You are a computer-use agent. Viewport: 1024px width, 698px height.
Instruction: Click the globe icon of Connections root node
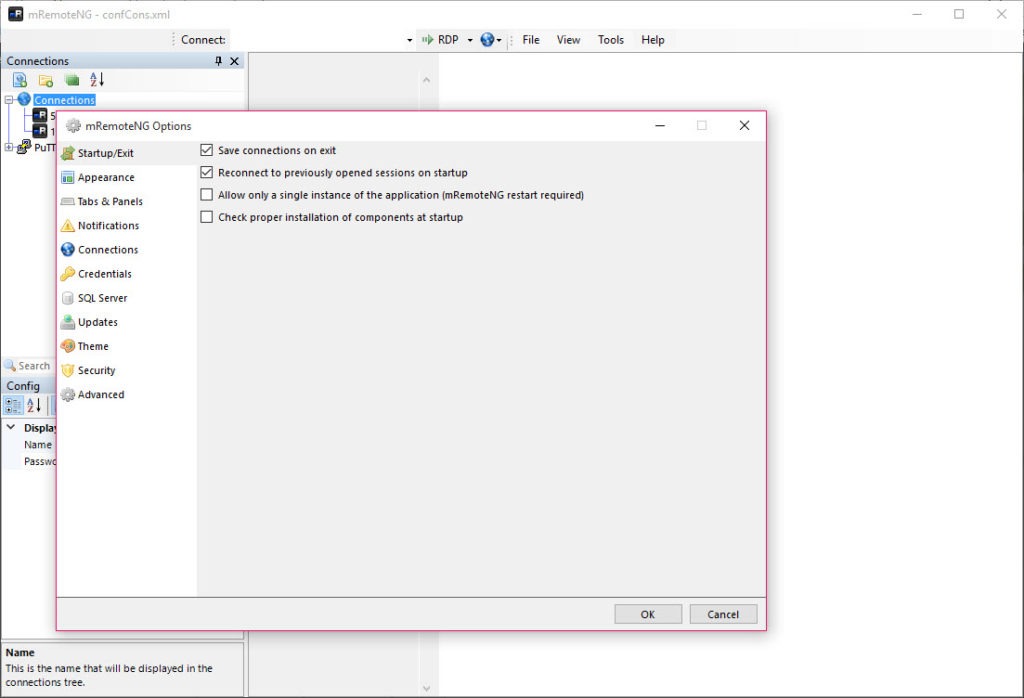coord(24,99)
